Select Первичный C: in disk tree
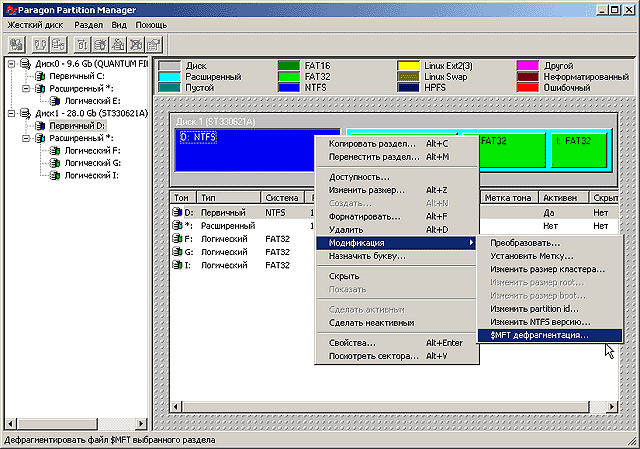The height and width of the screenshot is (449, 640). click(x=77, y=76)
